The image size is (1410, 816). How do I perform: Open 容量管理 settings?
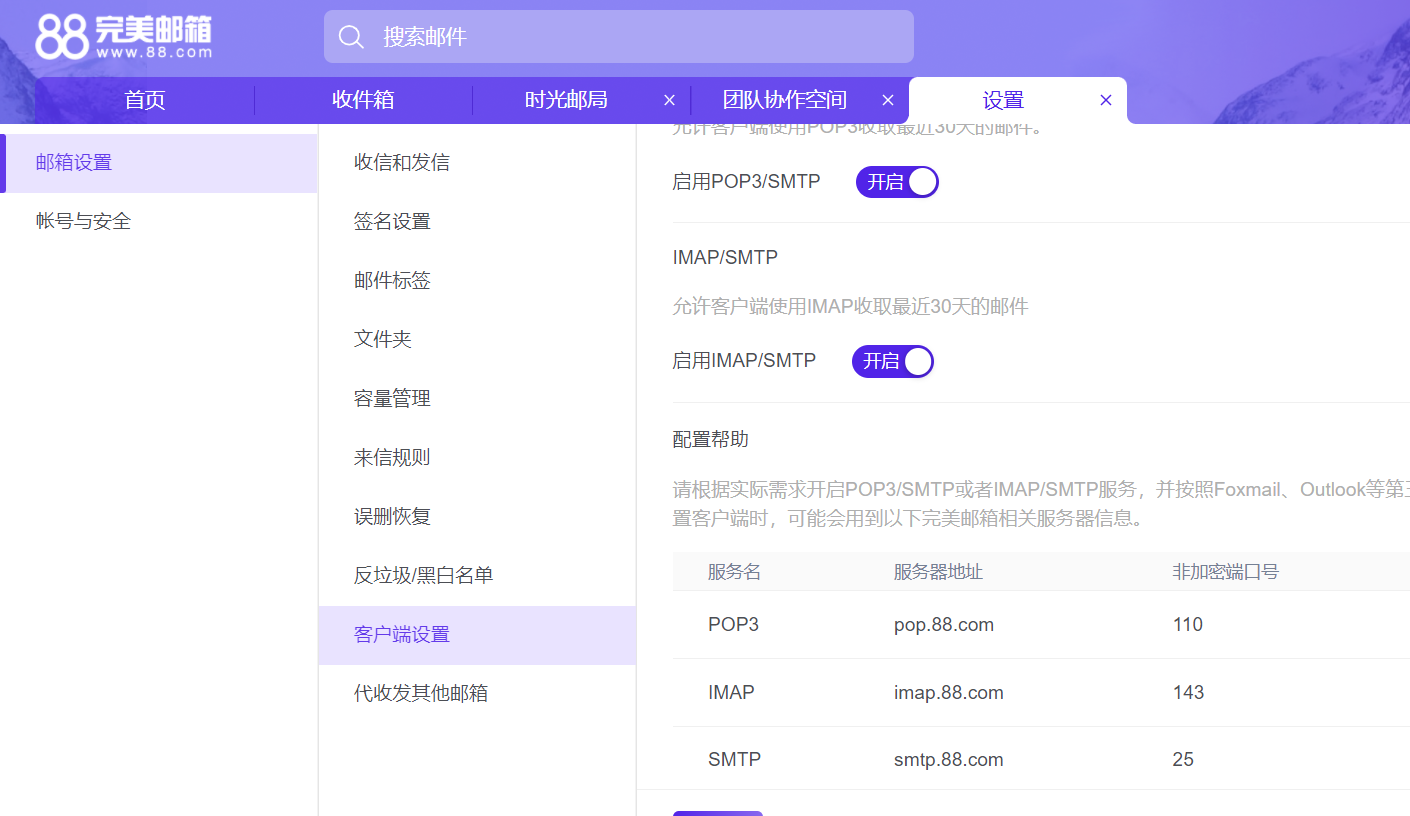click(x=477, y=399)
